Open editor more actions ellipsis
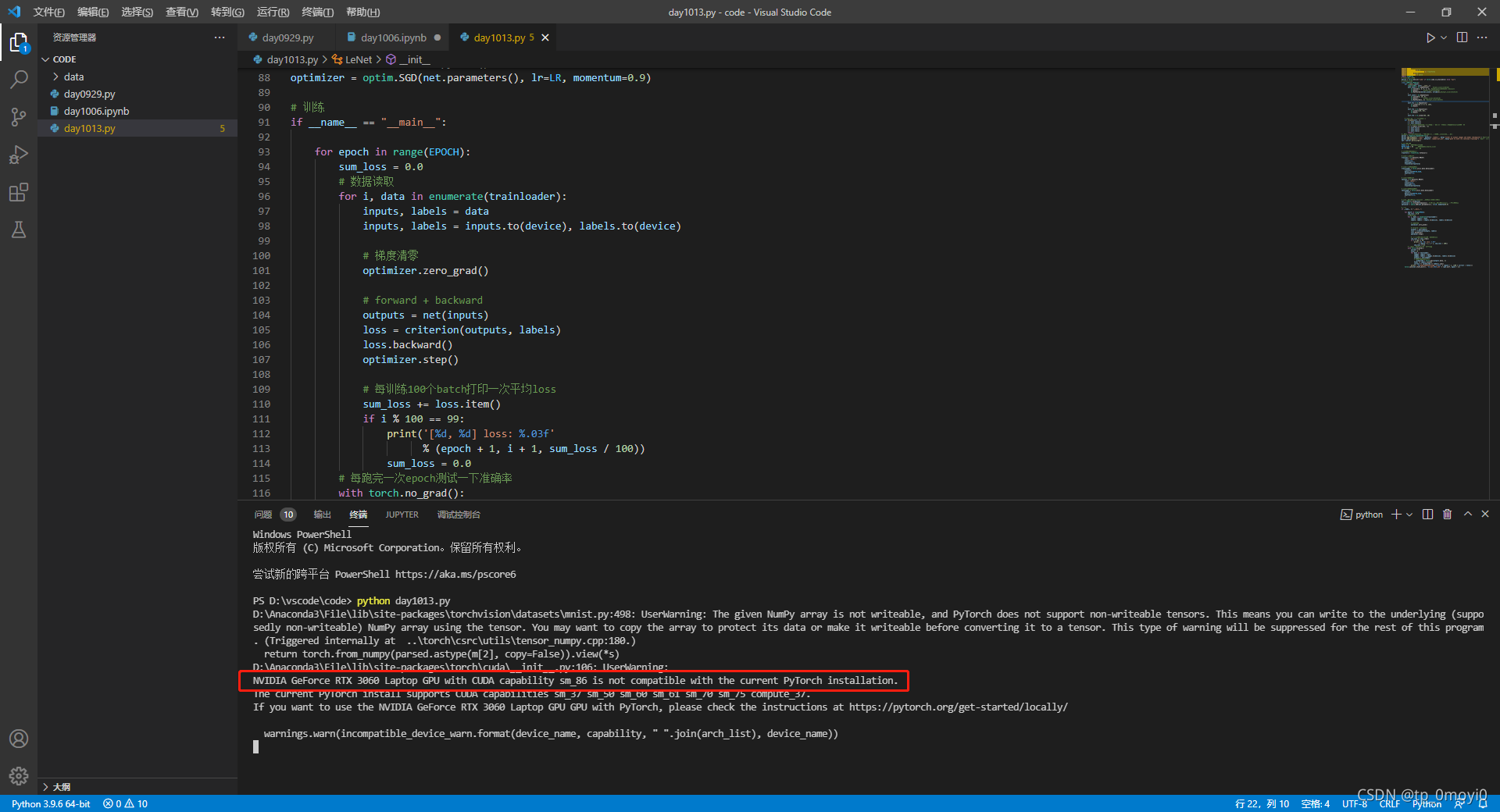This screenshot has height=812, width=1500. pyautogui.click(x=1482, y=37)
